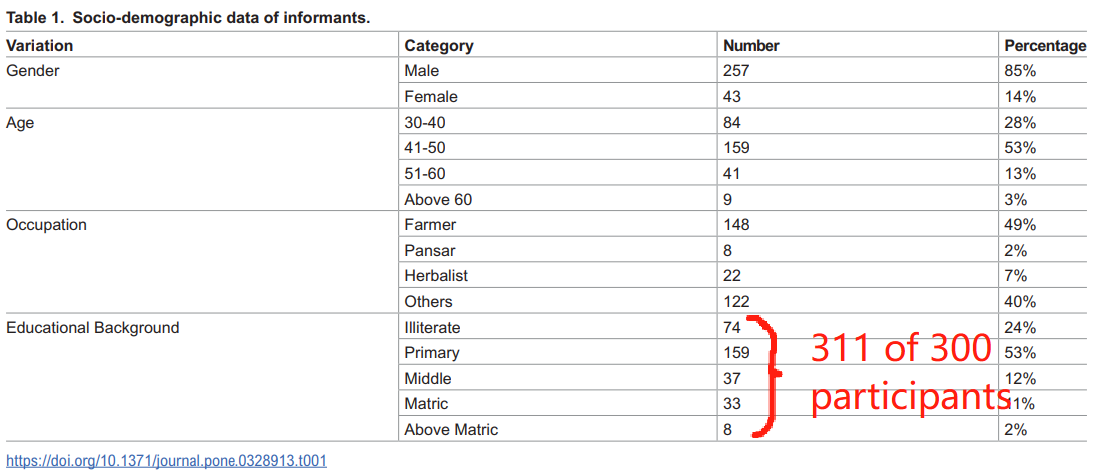Click the Table 1 caption title

coord(188,19)
